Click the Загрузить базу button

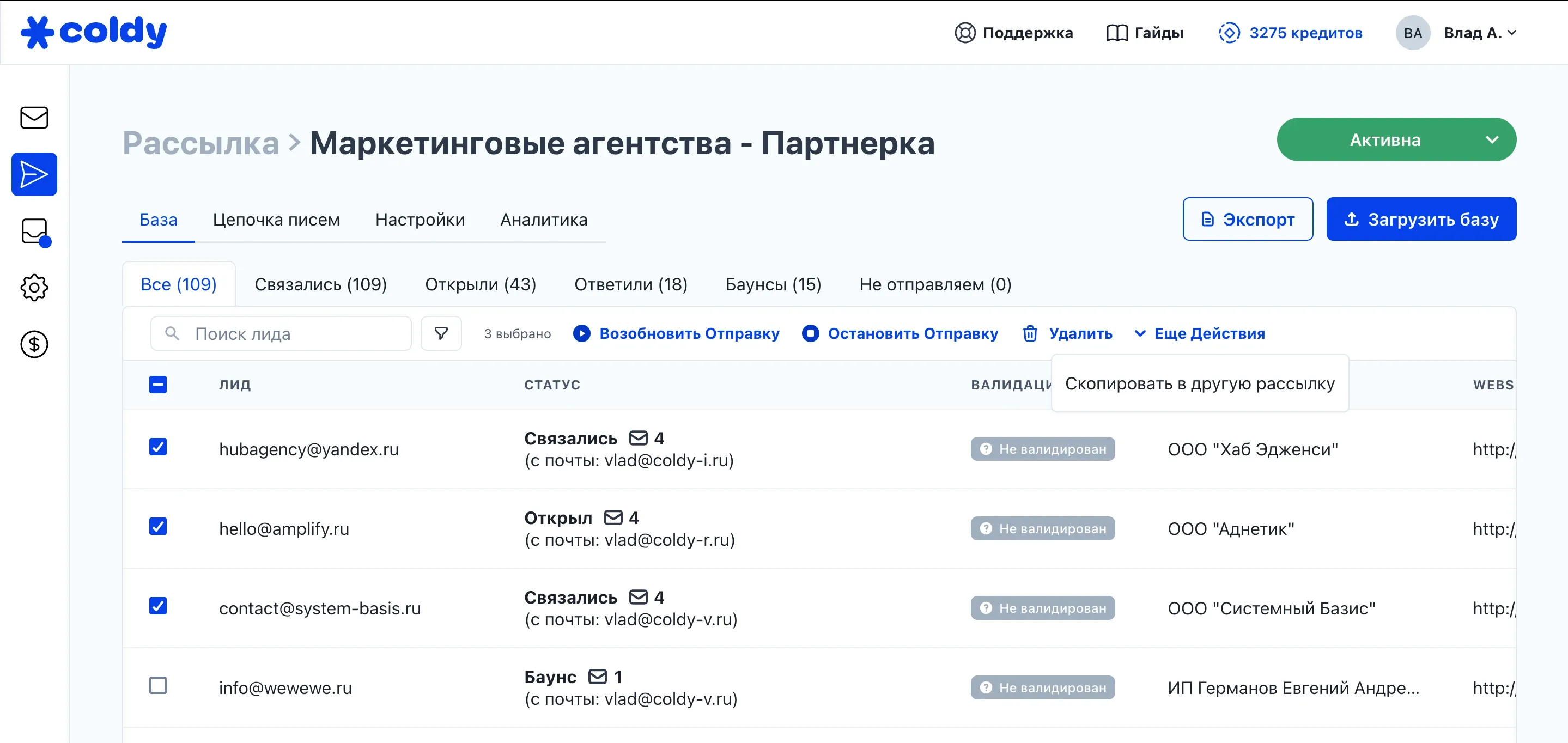1421,219
